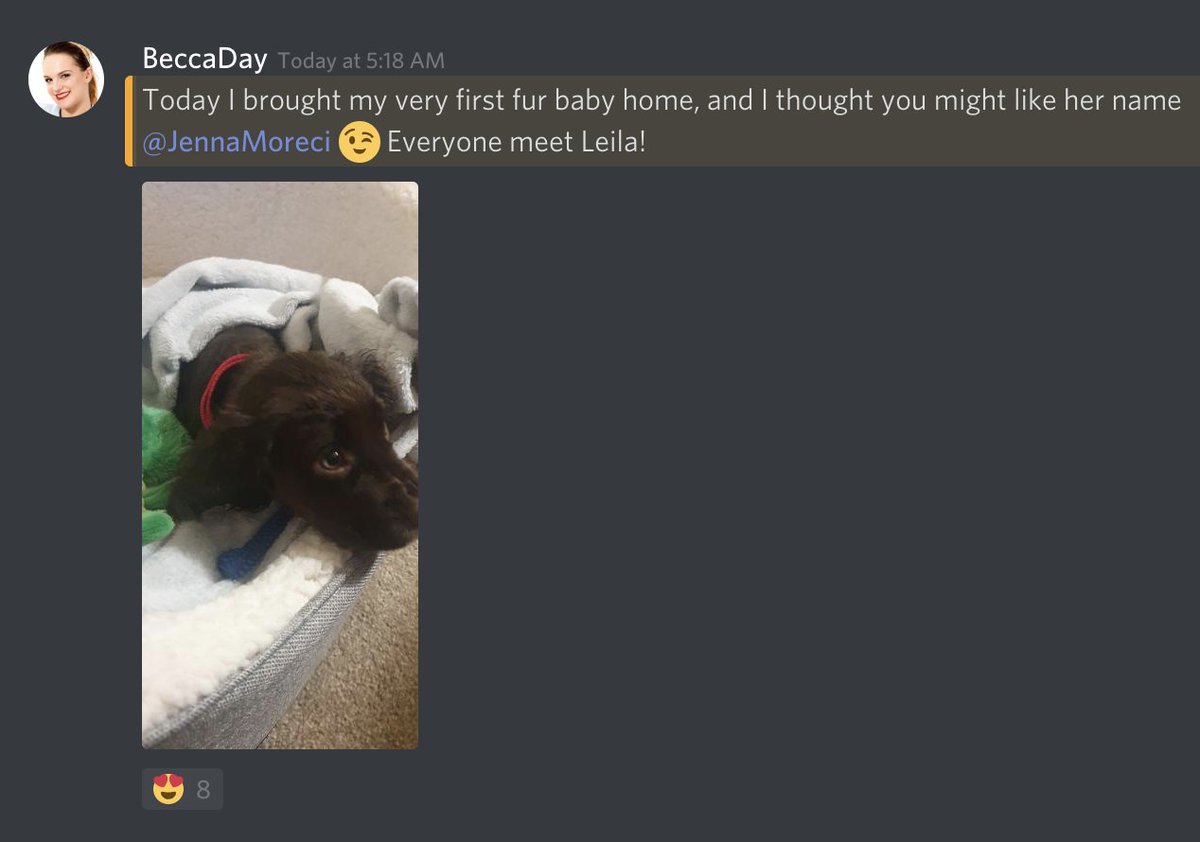Toggle the heart-eyes reaction pill
Viewport: 1200px width, 842px height.
click(x=182, y=789)
